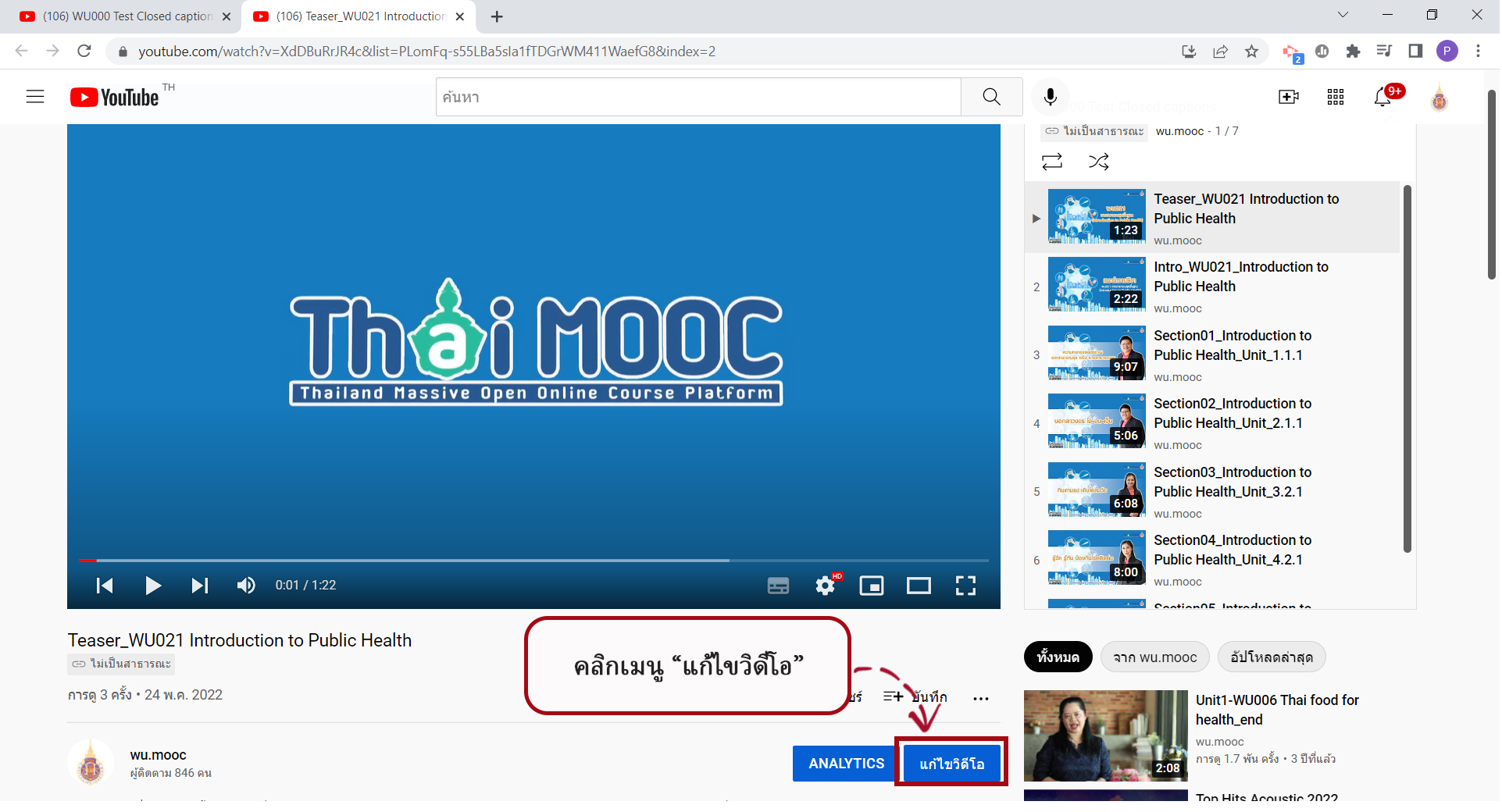Focus the ค้นหา search field
The width and height of the screenshot is (1502, 812).
point(698,97)
